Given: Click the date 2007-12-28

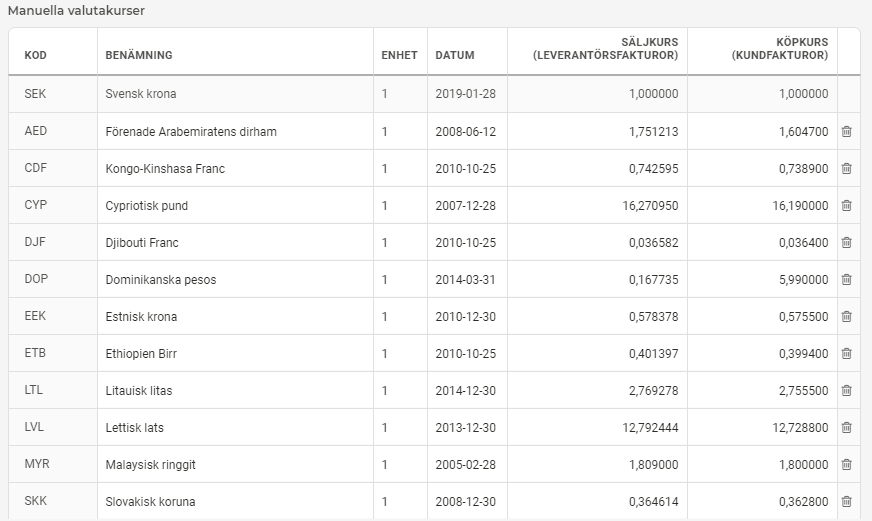Looking at the screenshot, I should 465,205.
